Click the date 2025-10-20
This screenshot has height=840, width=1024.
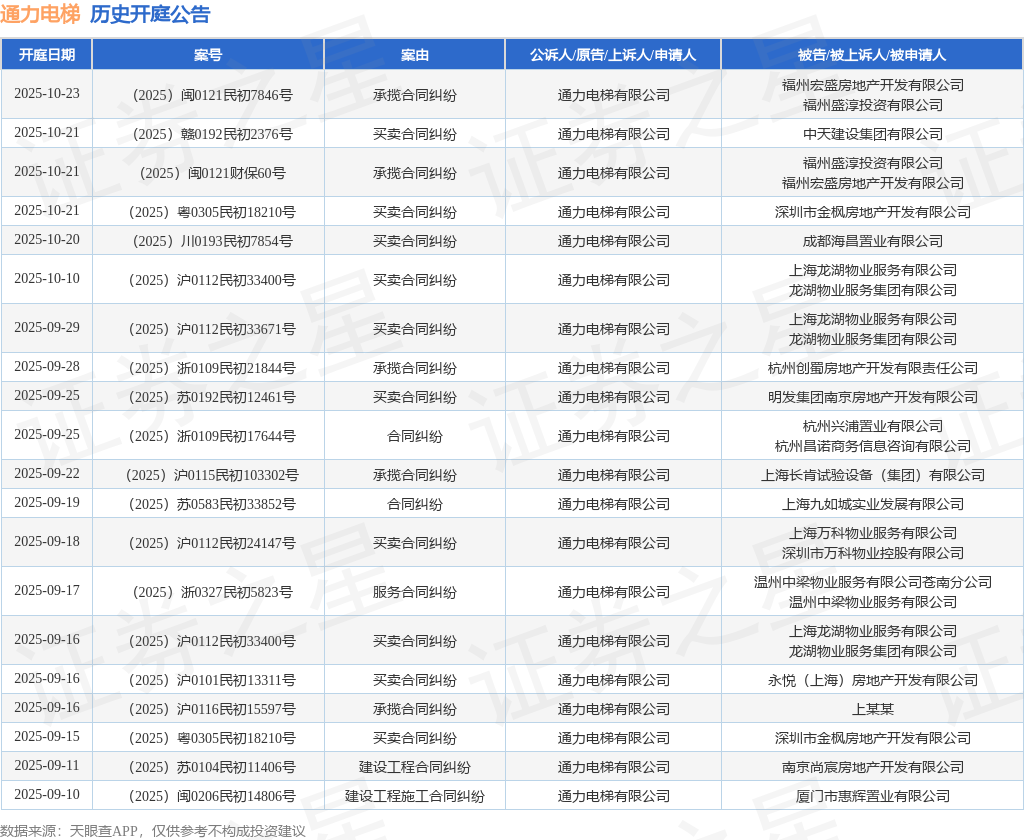(x=46, y=240)
